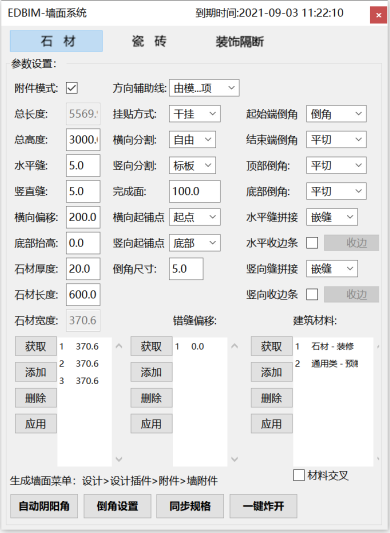Select row 1 370.6 in width list
Image resolution: width=390 pixels, height=533 pixels.
tap(85, 346)
